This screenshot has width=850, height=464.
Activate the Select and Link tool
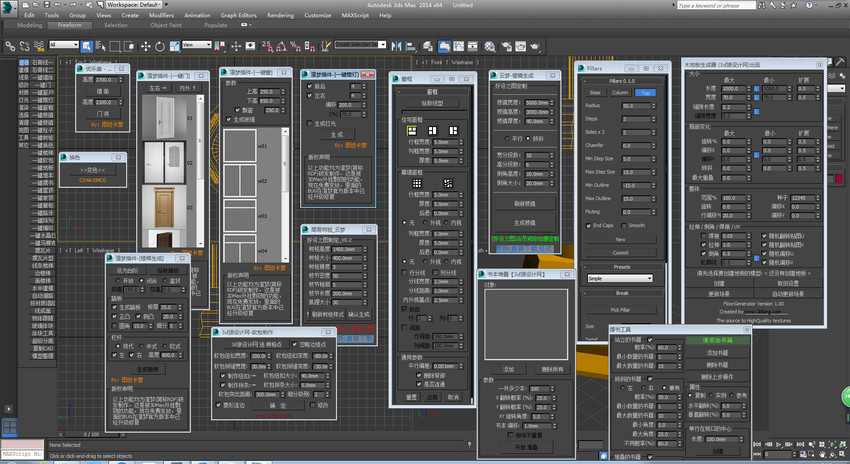10,46
